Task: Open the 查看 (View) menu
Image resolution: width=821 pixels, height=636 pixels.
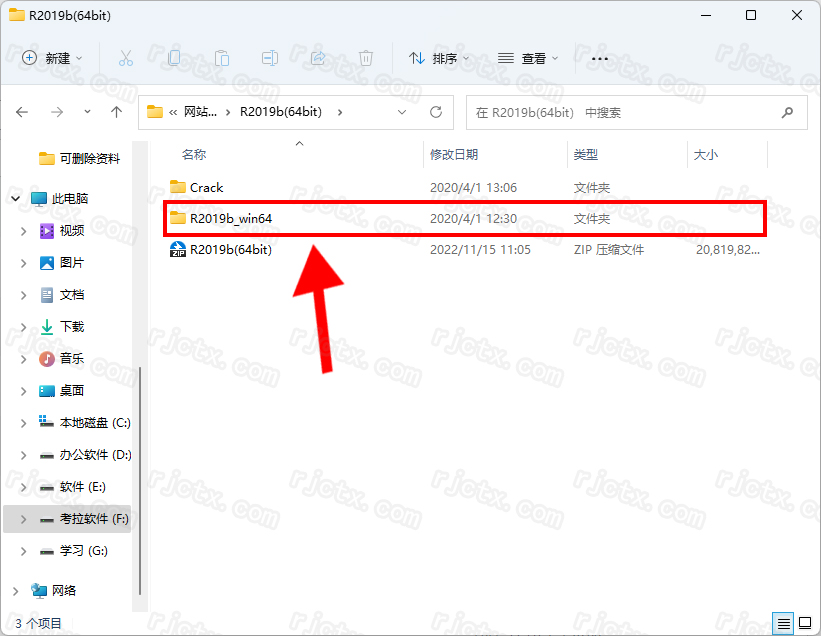Action: (x=528, y=59)
